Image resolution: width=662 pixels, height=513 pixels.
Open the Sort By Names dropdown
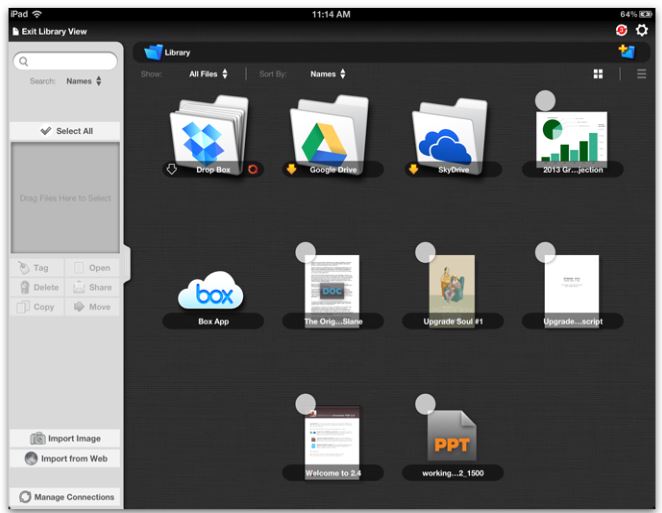click(328, 74)
